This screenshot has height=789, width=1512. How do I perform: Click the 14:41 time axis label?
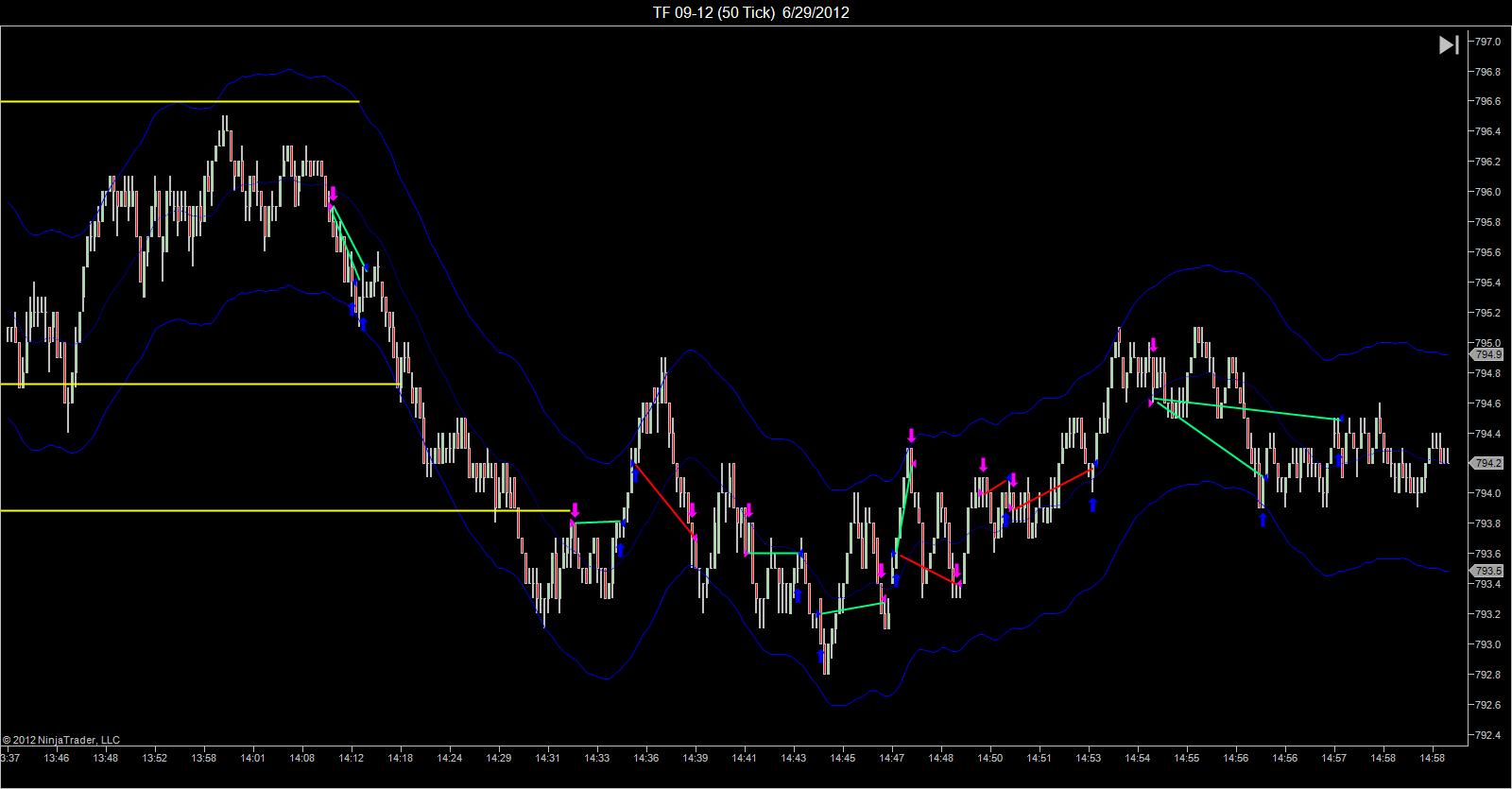coord(745,758)
